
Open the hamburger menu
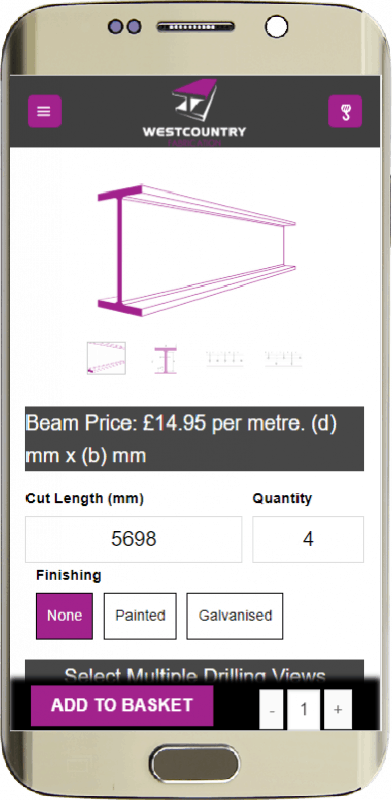tap(44, 111)
